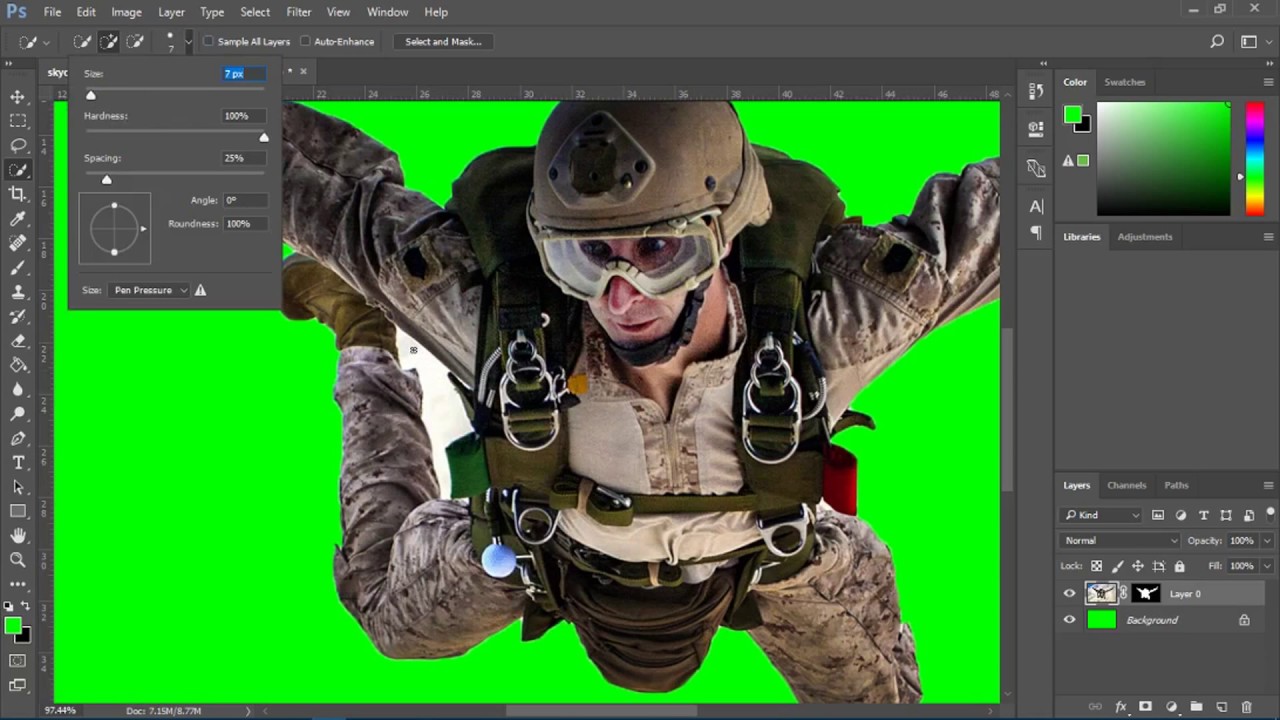Image resolution: width=1280 pixels, height=720 pixels.
Task: Open the layer style fx menu
Action: click(x=1121, y=707)
